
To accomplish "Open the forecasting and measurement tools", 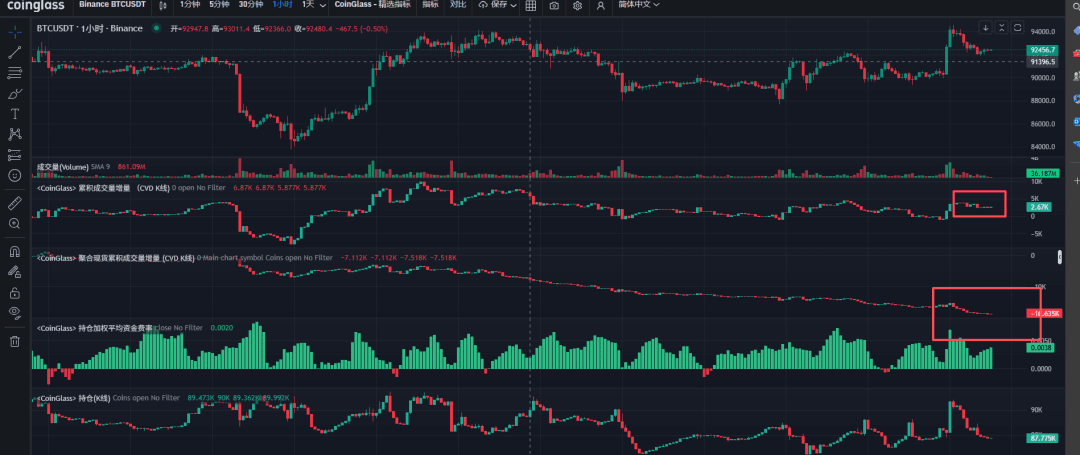I will (14, 155).
